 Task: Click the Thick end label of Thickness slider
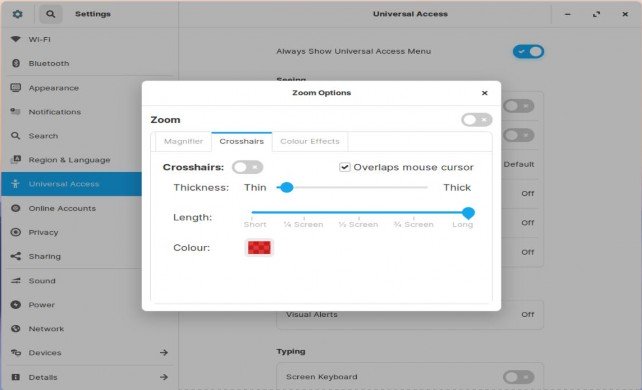(457, 187)
